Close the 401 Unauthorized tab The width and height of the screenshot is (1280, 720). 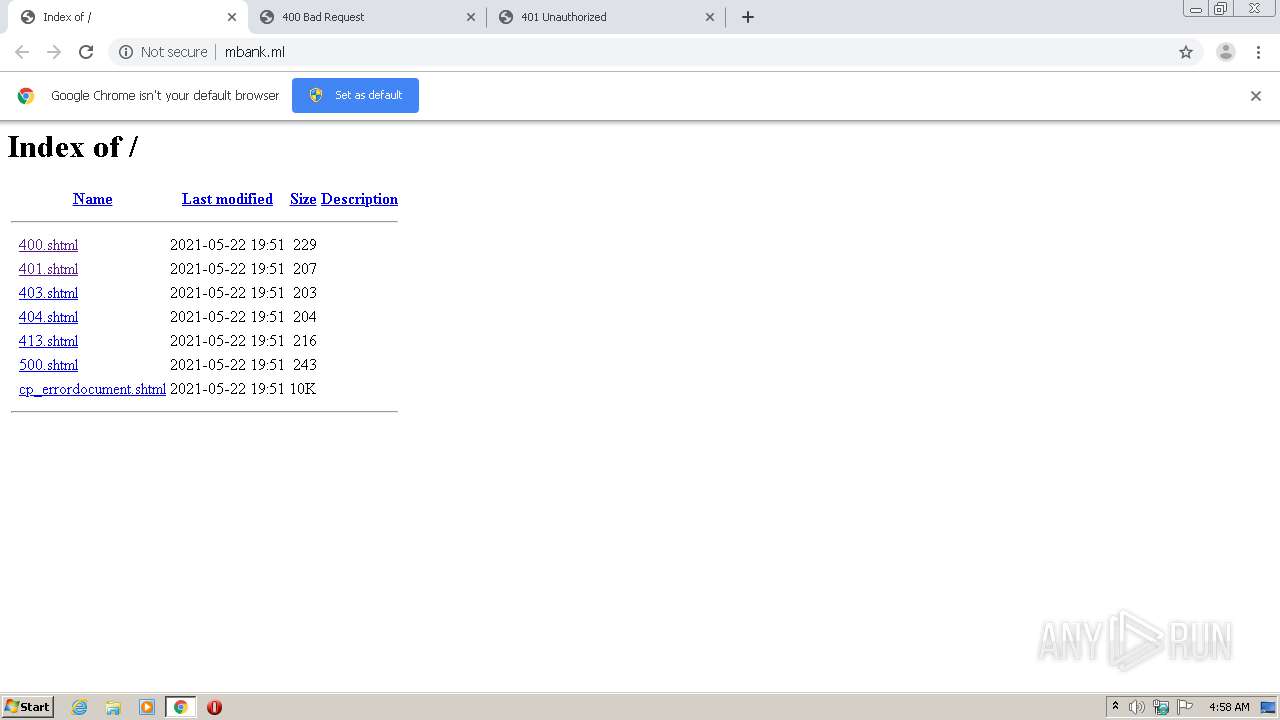710,17
